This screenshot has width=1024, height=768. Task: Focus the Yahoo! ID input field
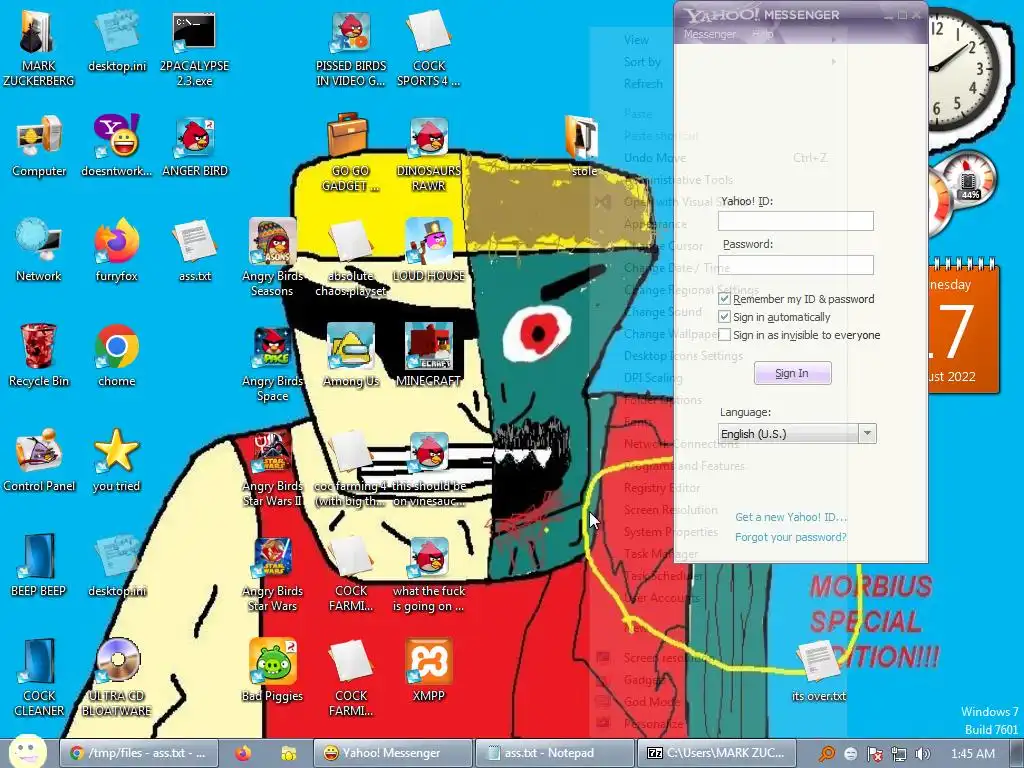tap(795, 221)
